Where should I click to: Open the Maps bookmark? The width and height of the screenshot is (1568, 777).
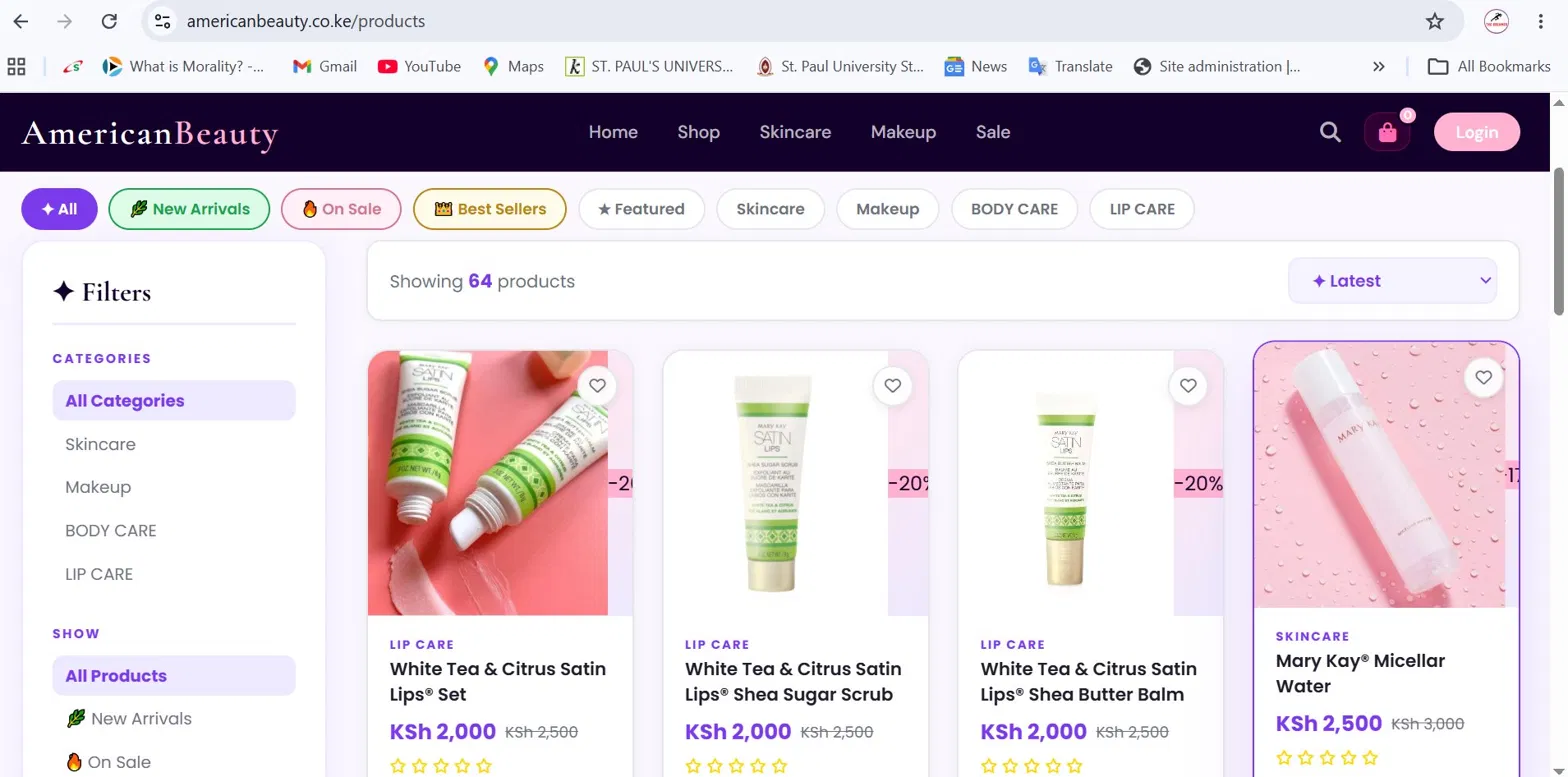tap(513, 67)
